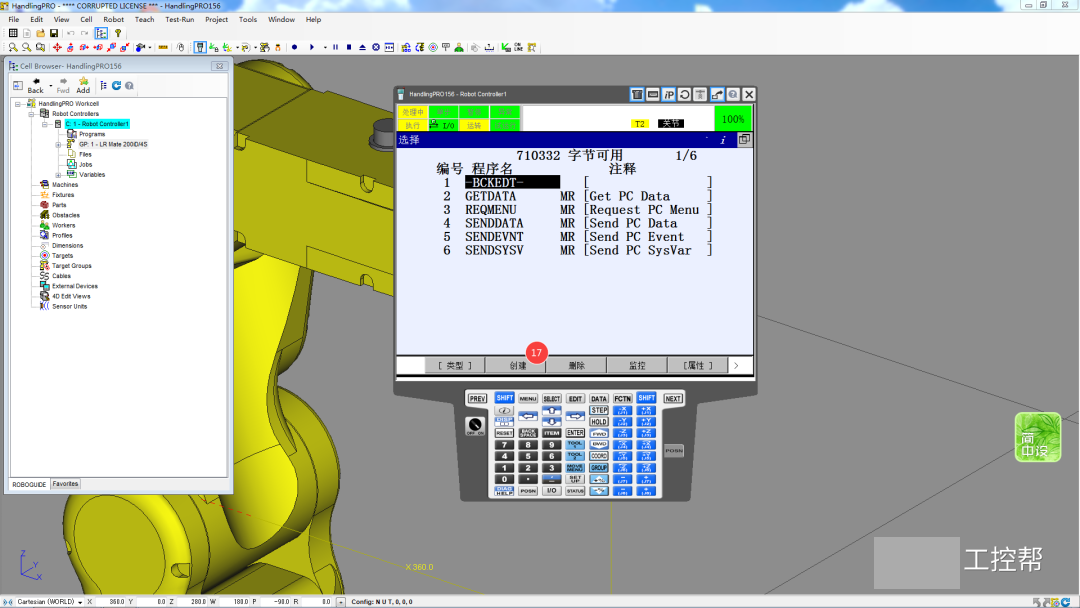Collapse the HandlingPRO Workcell tree node

coord(18,103)
